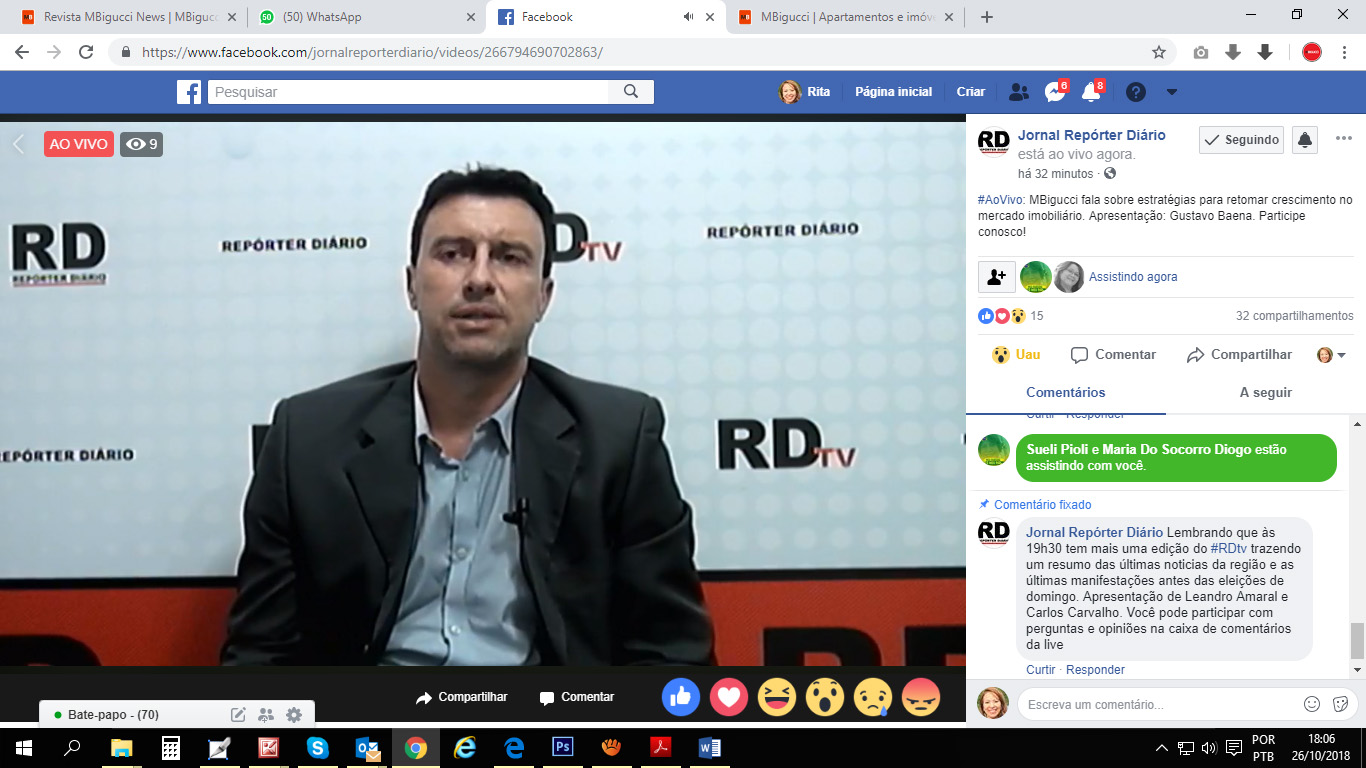This screenshot has width=1366, height=768.
Task: React with the Haha laughing emoji
Action: click(x=777, y=697)
